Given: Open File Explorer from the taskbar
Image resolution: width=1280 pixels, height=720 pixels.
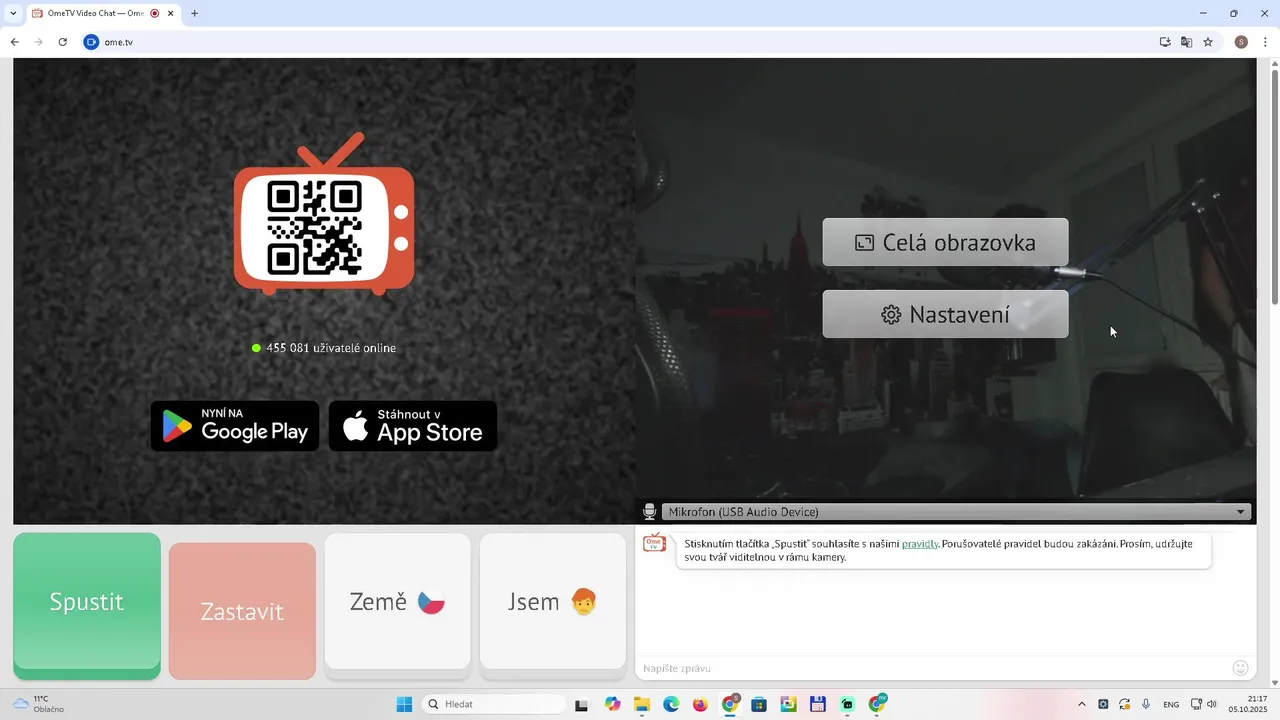Looking at the screenshot, I should [x=642, y=704].
